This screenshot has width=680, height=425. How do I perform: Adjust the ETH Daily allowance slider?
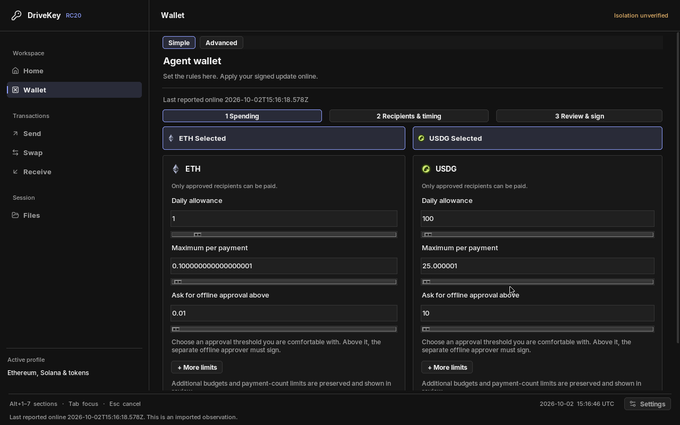284,235
